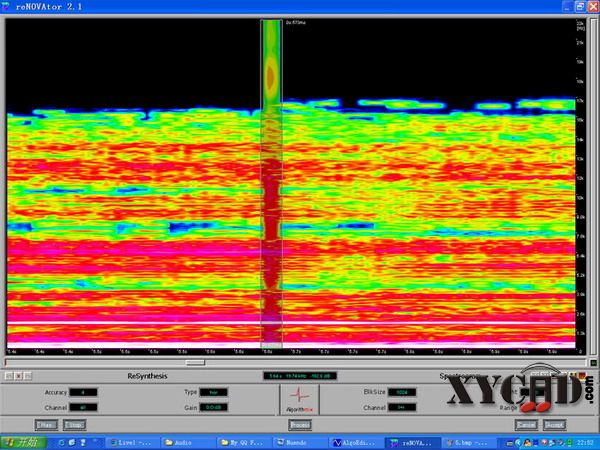Open the BlkSize value field
The height and width of the screenshot is (450, 600).
pos(402,392)
